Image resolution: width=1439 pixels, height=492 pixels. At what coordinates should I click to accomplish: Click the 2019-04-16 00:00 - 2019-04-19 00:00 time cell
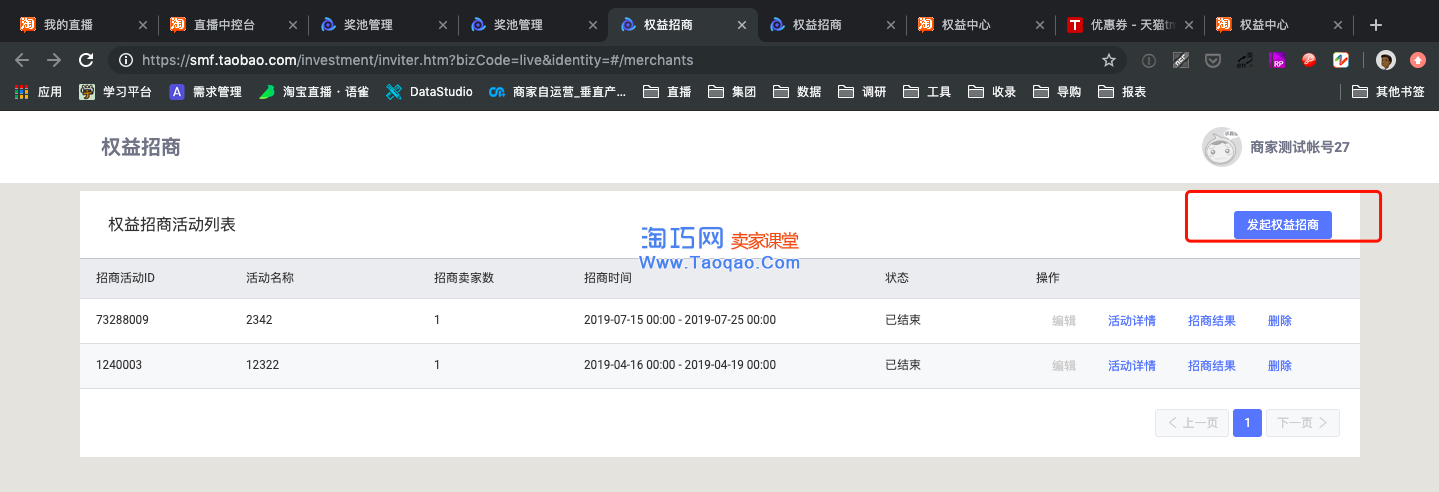680,366
